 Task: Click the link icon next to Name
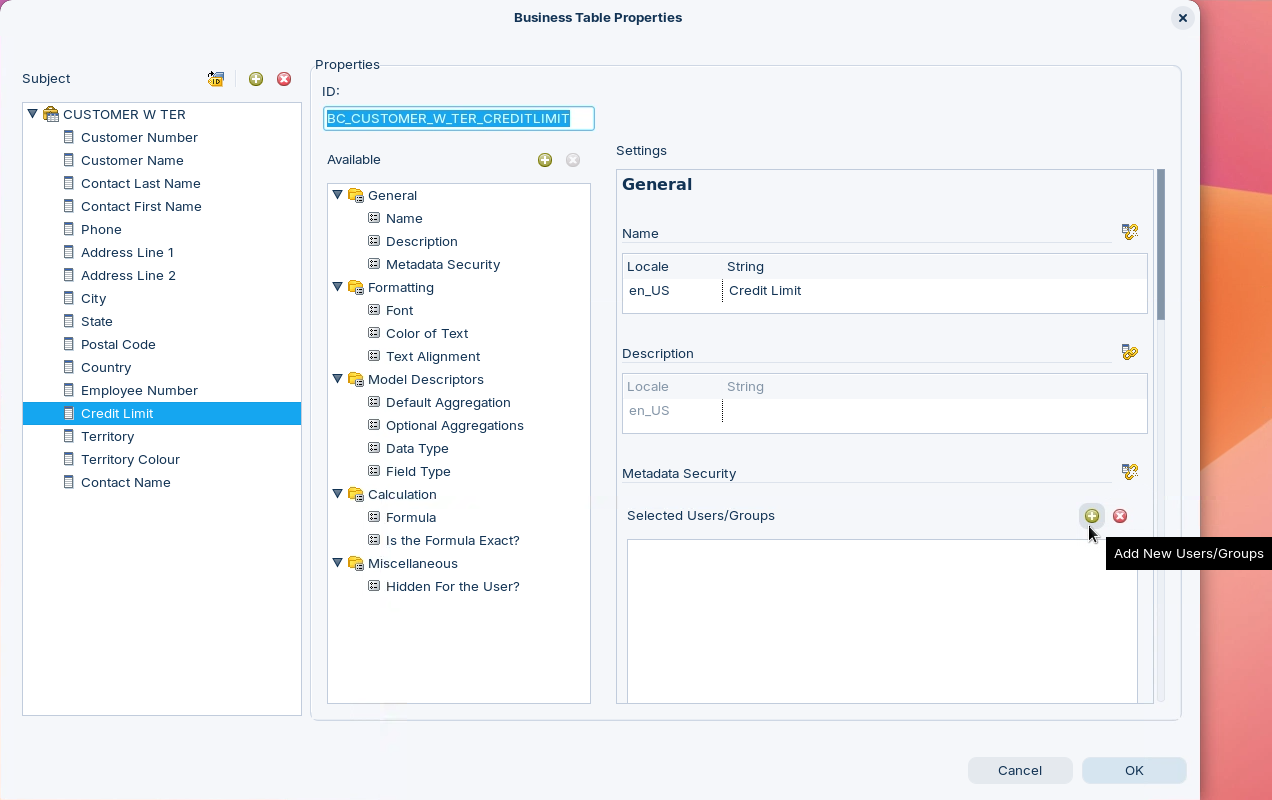[x=1130, y=232]
